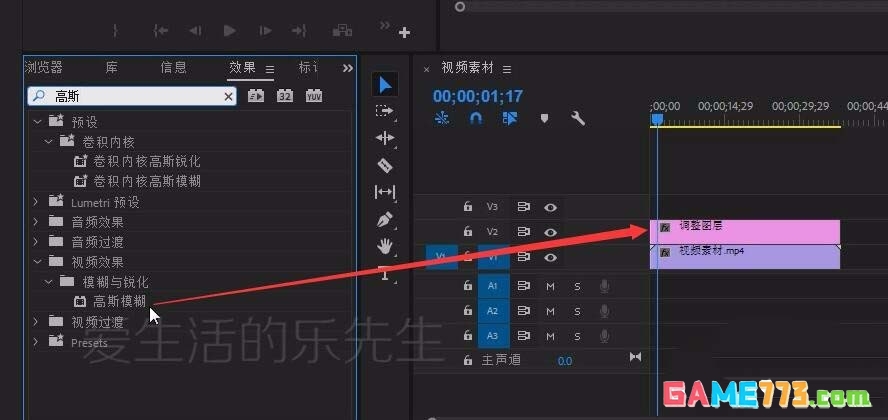Collapse the 模糊与锐化 folder
This screenshot has width=888, height=420.
(49, 281)
